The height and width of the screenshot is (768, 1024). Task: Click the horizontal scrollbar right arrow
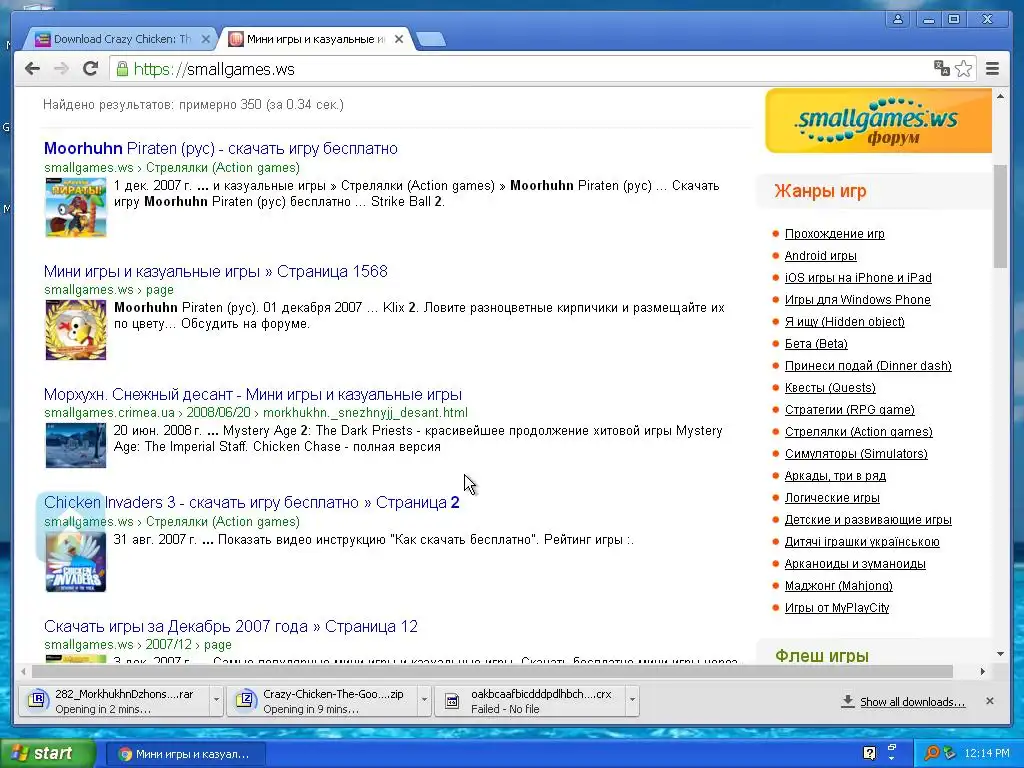pos(982,671)
